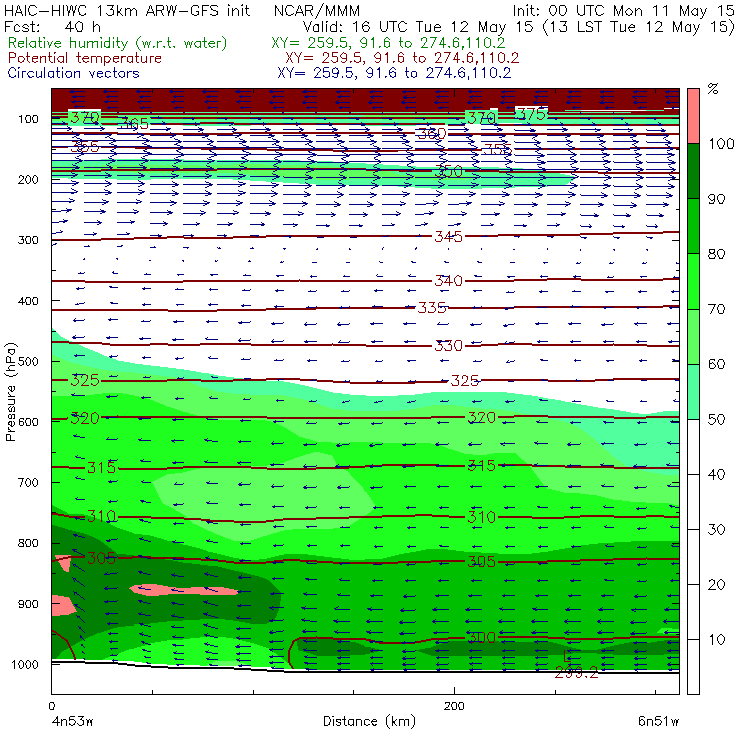Screen dimensions: 740x740
Task: Click the '6n51w' end location label
Action: (x=659, y=722)
